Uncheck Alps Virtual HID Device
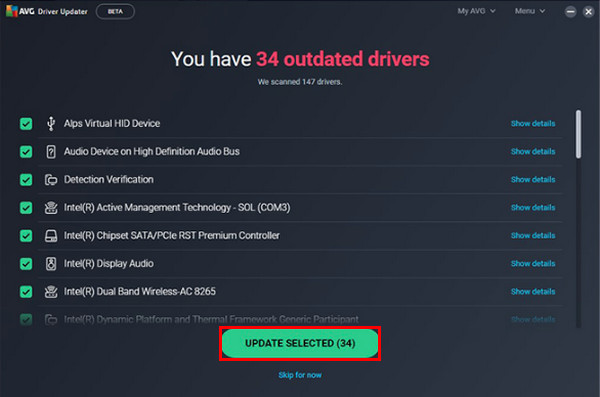Viewport: 600px width, 397px height. (x=26, y=124)
